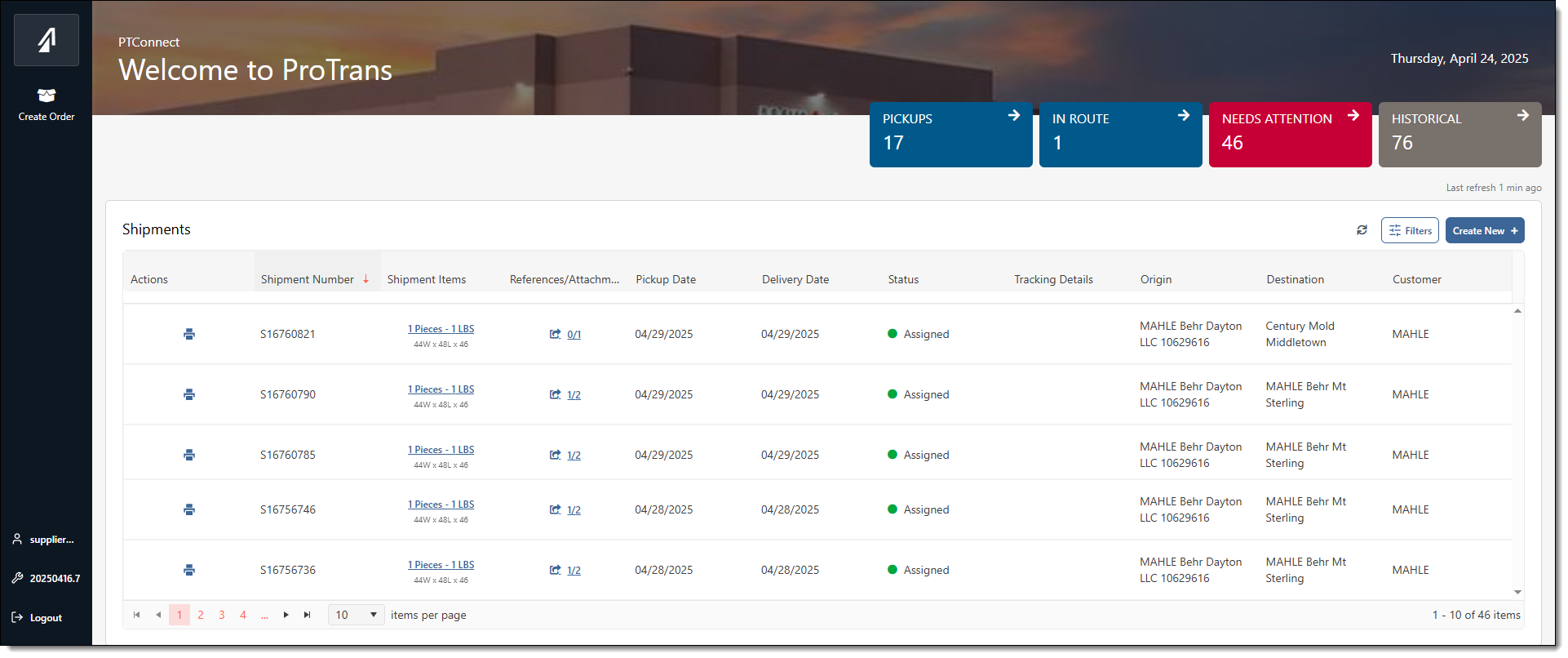Go to page 3
The height and width of the screenshot is (658, 1568).
pyautogui.click(x=222, y=615)
